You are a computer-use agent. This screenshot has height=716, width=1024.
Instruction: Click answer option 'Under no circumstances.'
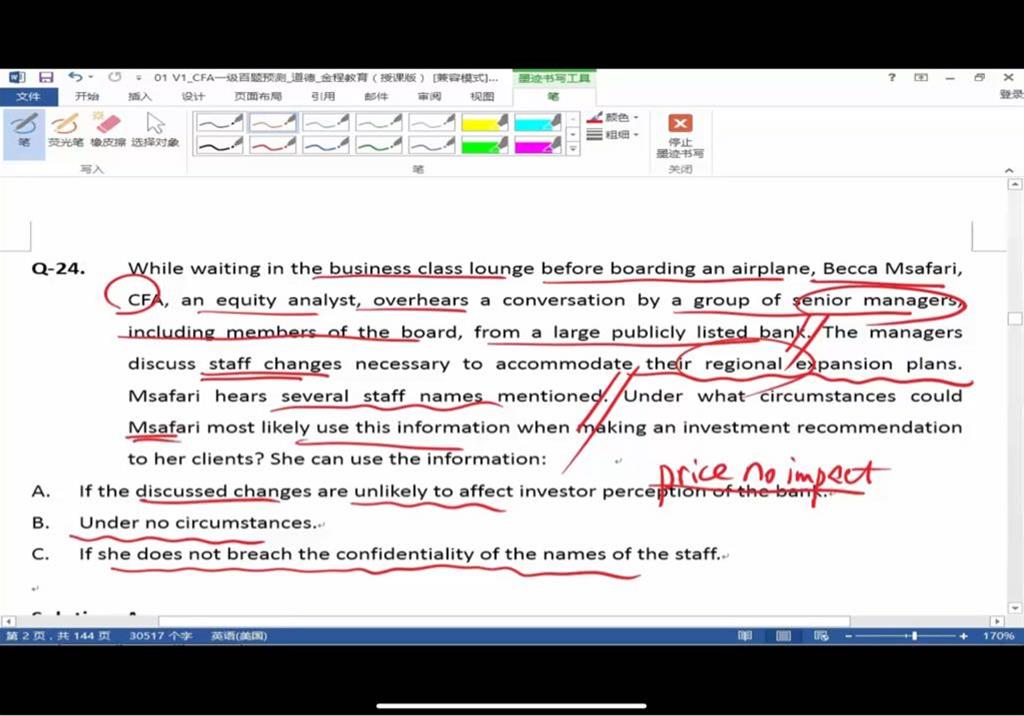[198, 523]
